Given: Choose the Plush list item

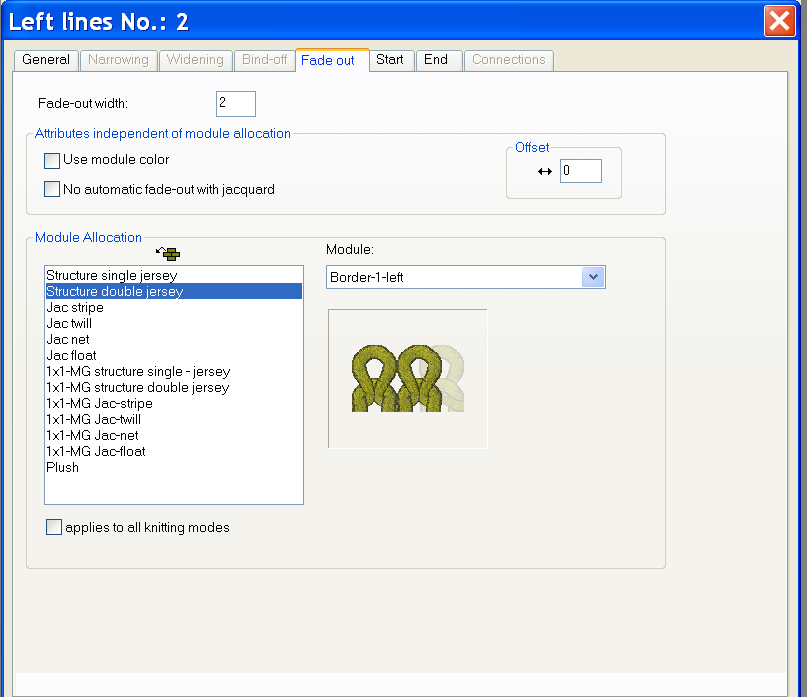Looking at the screenshot, I should click(63, 468).
